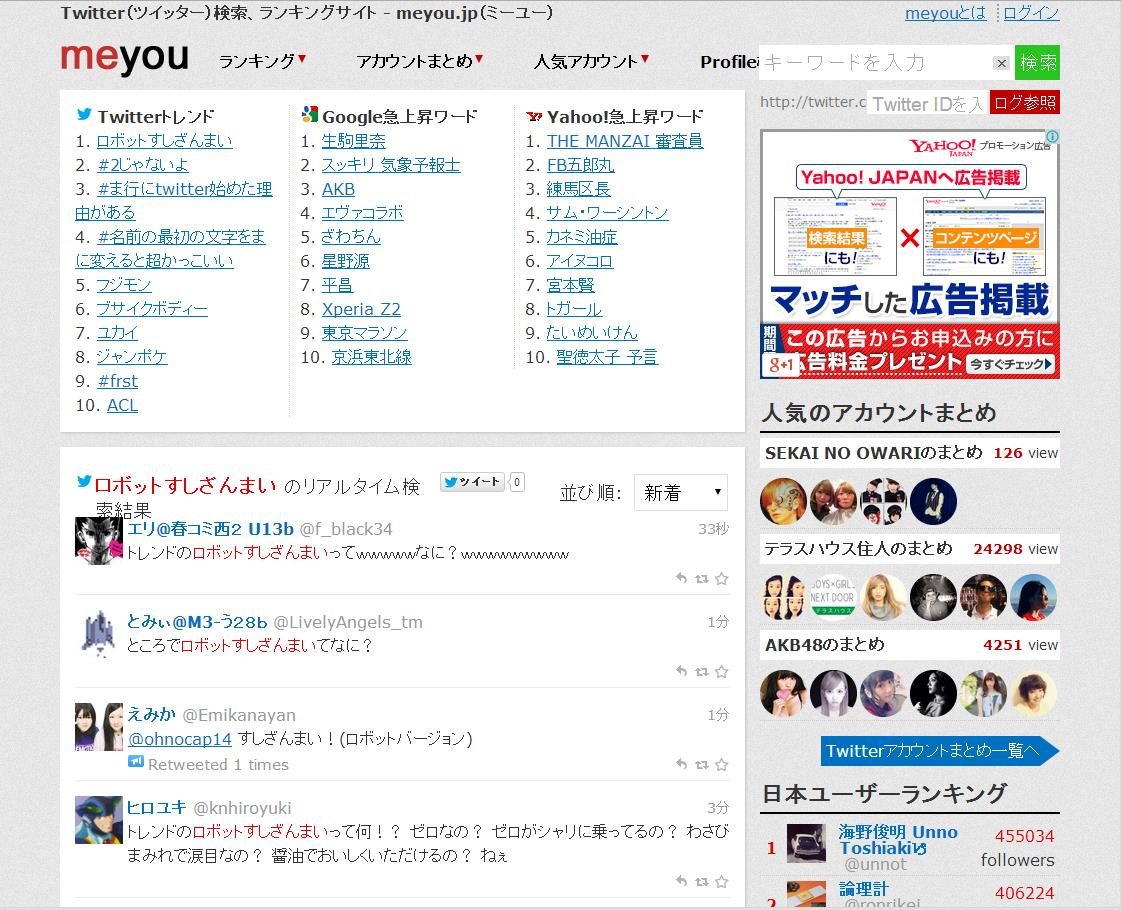
Task: Click the first SEKAI NO OWARI member avatar
Action: point(783,501)
